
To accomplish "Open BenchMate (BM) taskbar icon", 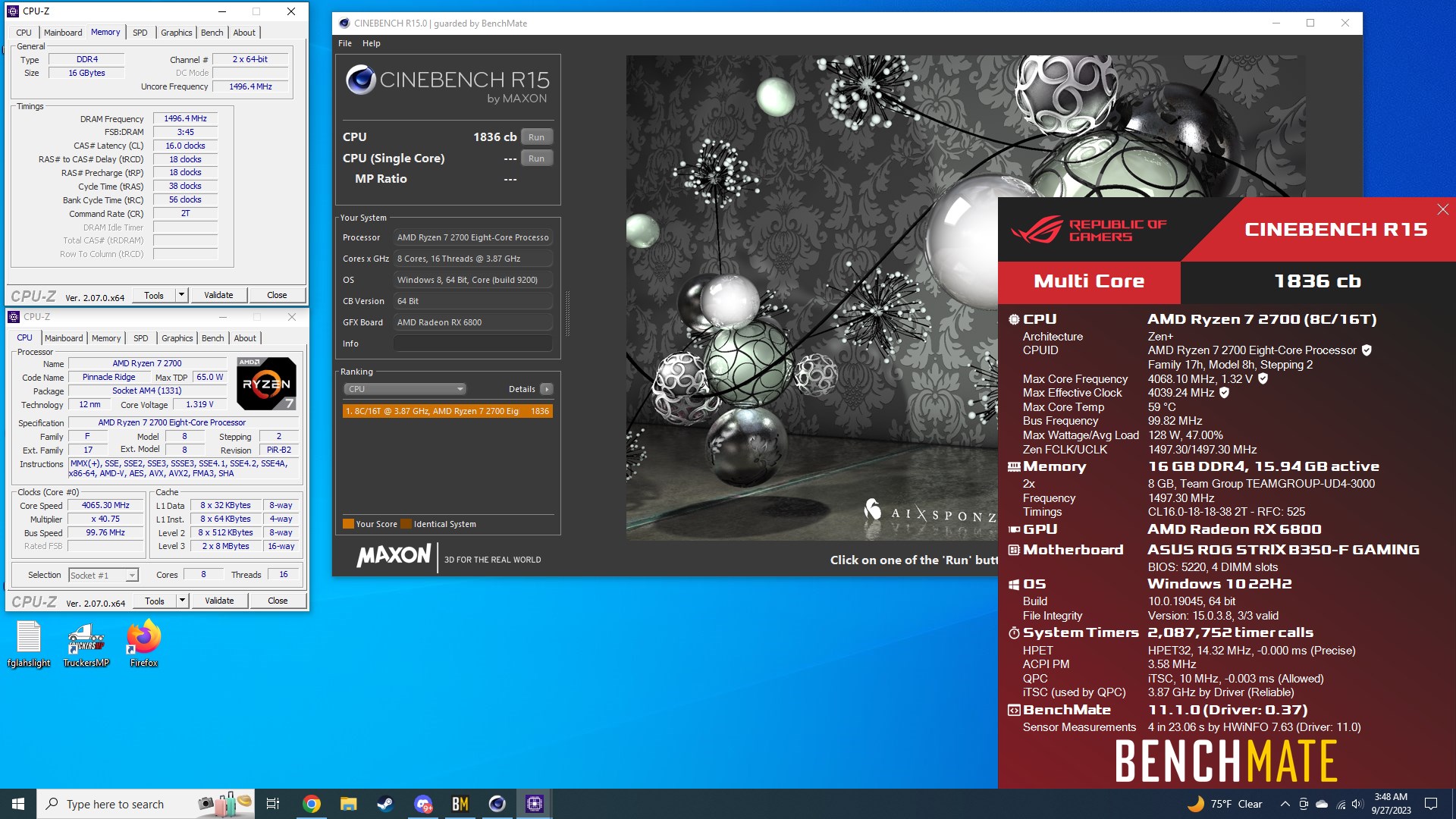I will 460,804.
